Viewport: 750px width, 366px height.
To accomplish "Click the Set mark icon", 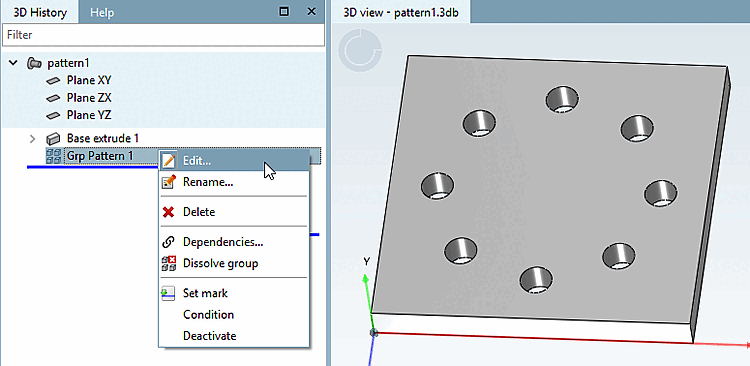I will 168,293.
